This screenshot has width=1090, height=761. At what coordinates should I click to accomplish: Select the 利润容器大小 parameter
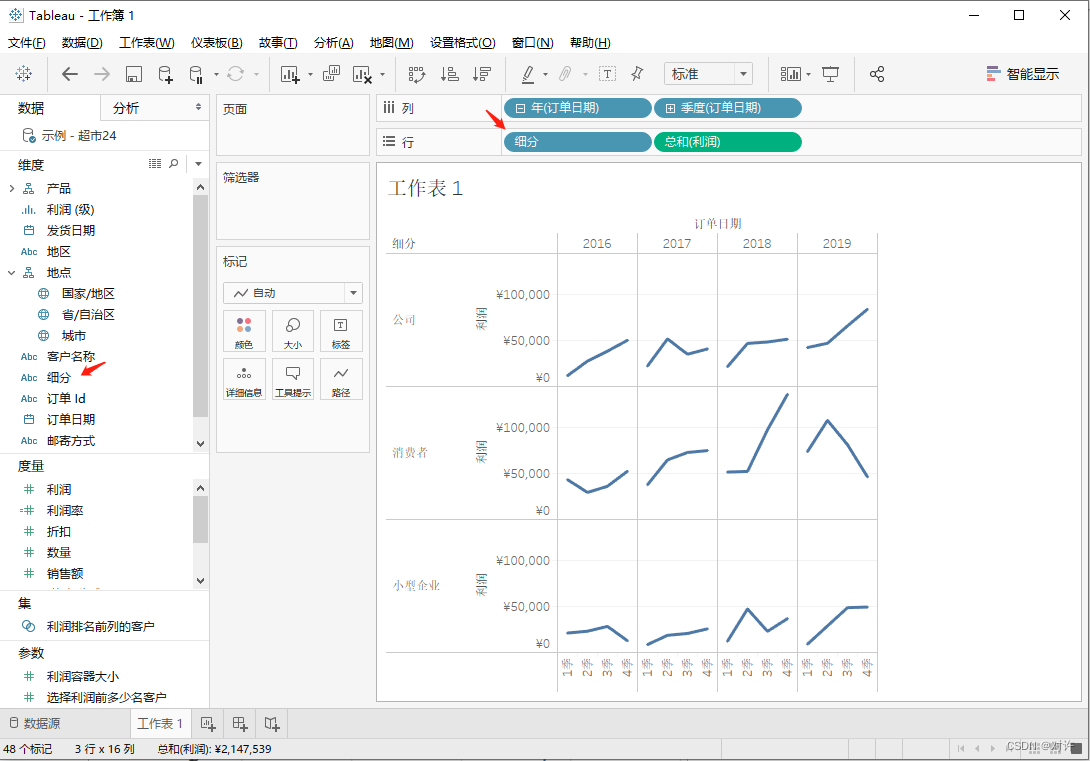coord(82,676)
